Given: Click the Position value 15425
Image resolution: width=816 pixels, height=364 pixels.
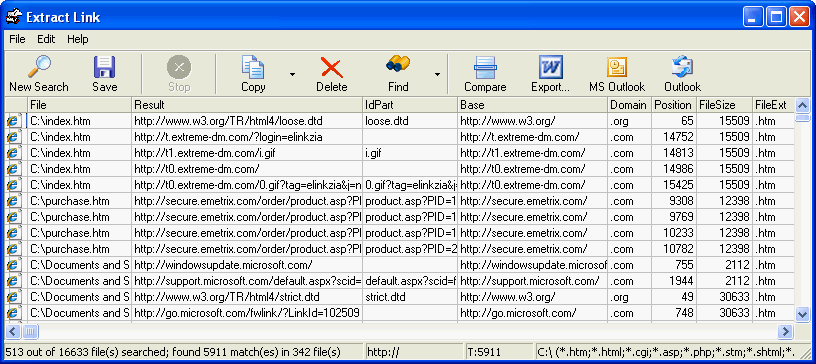Looking at the screenshot, I should (x=674, y=185).
